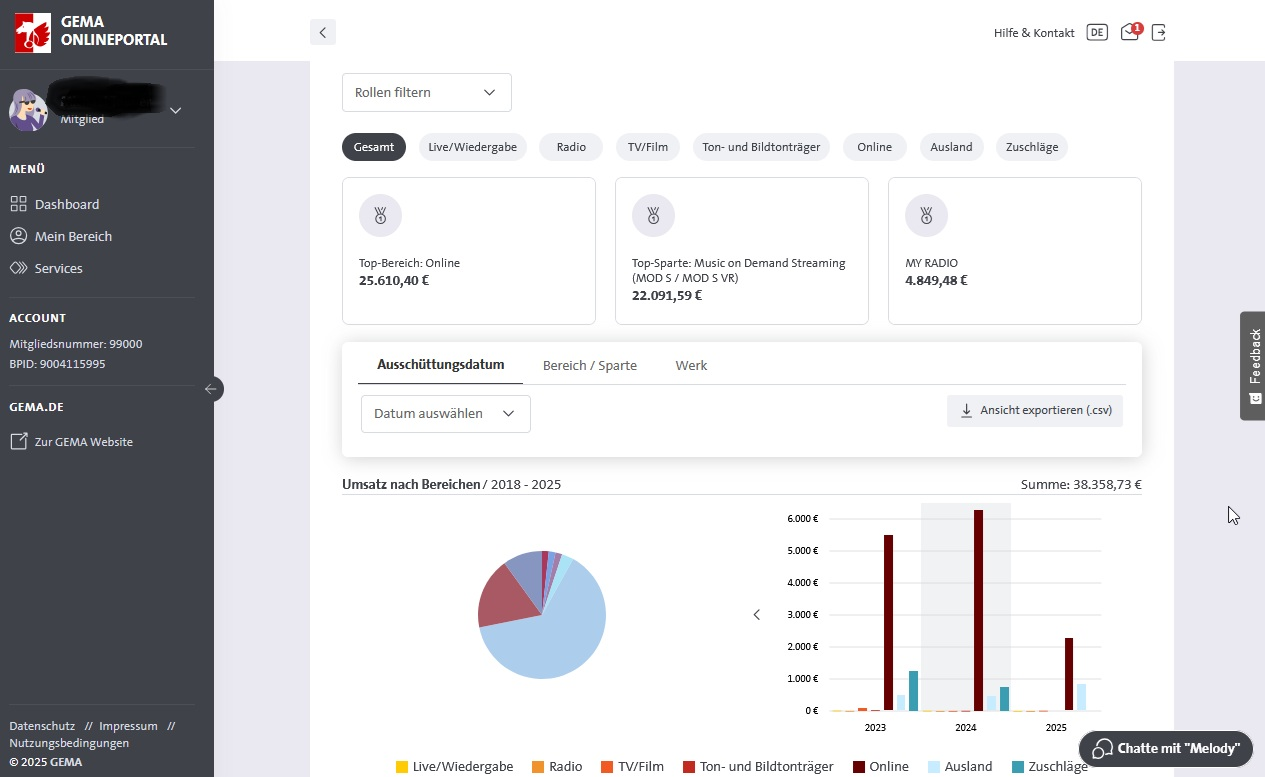Viewport: 1265px width, 777px height.
Task: Click Ansicht exportieren (.csv) button
Action: [1035, 410]
